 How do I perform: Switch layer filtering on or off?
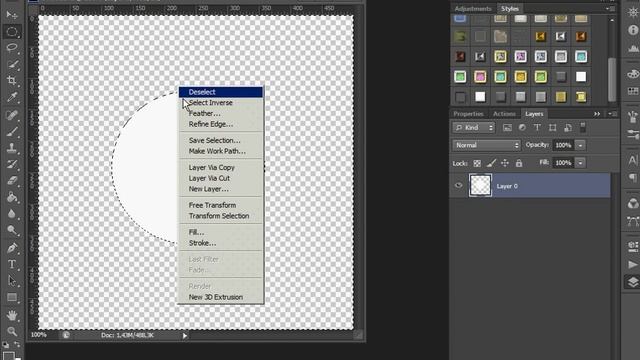pos(583,127)
